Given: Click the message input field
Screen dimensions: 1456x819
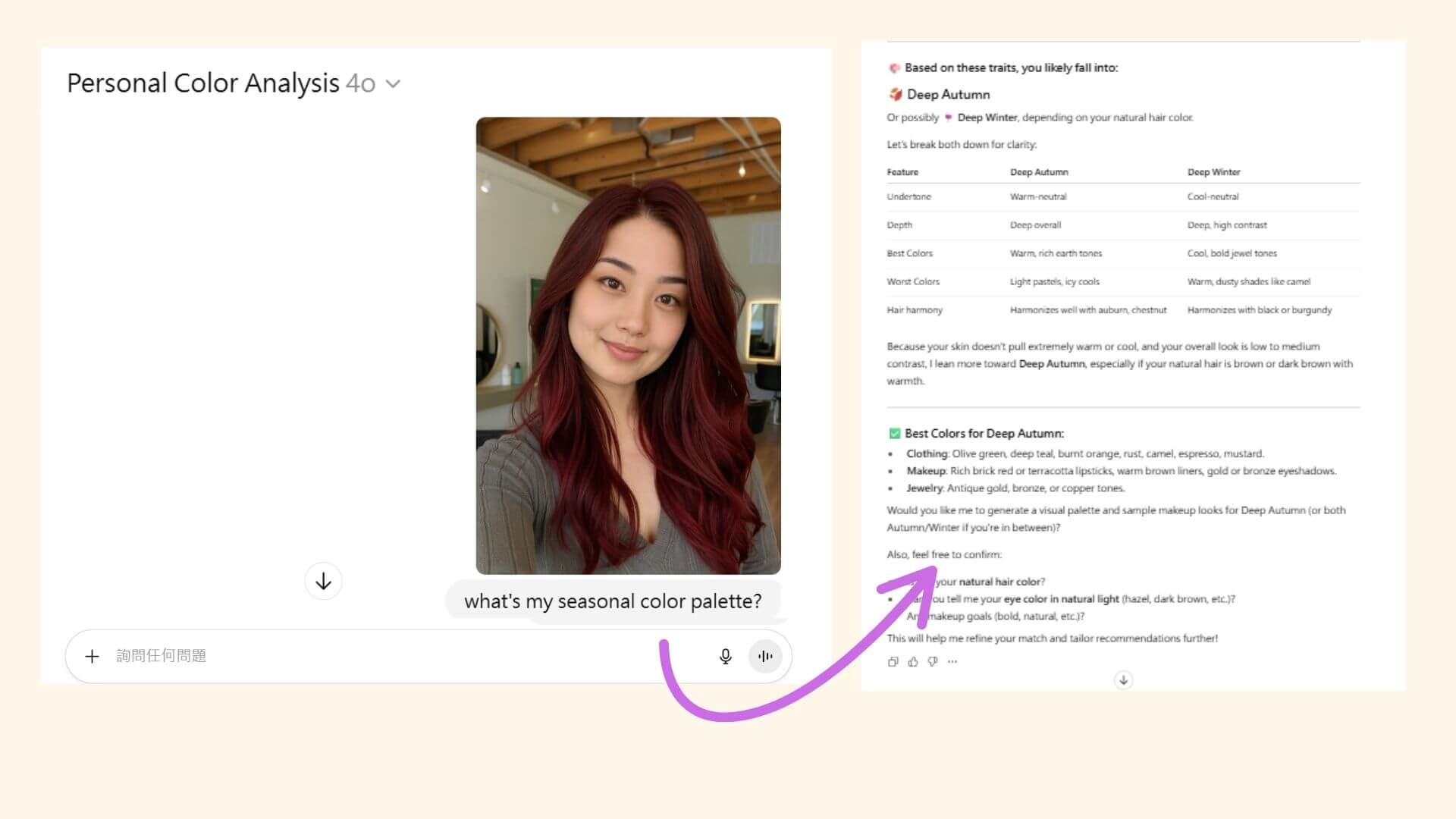Looking at the screenshot, I should (x=379, y=656).
